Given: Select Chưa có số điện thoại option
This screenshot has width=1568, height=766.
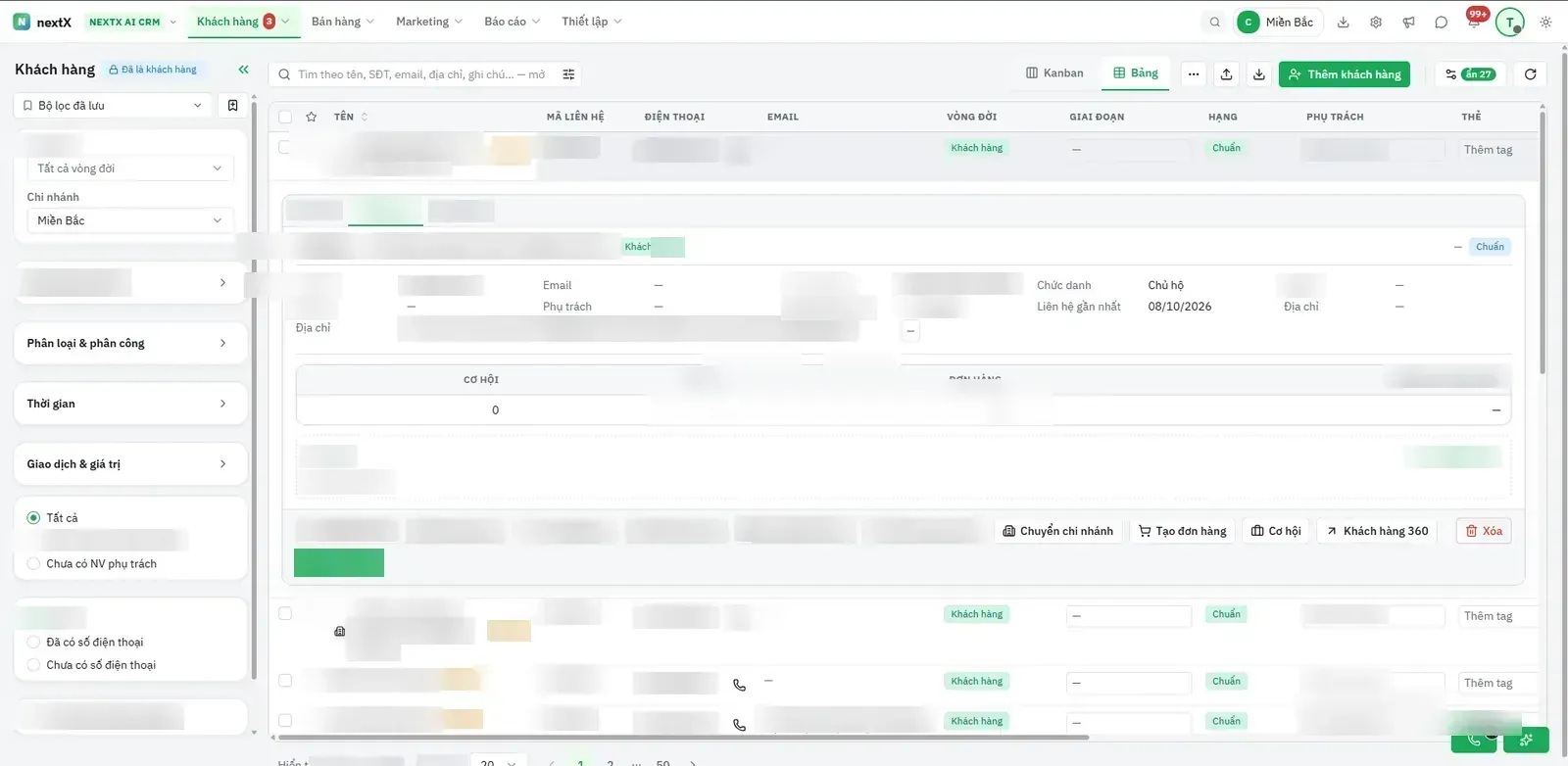Looking at the screenshot, I should [x=33, y=664].
